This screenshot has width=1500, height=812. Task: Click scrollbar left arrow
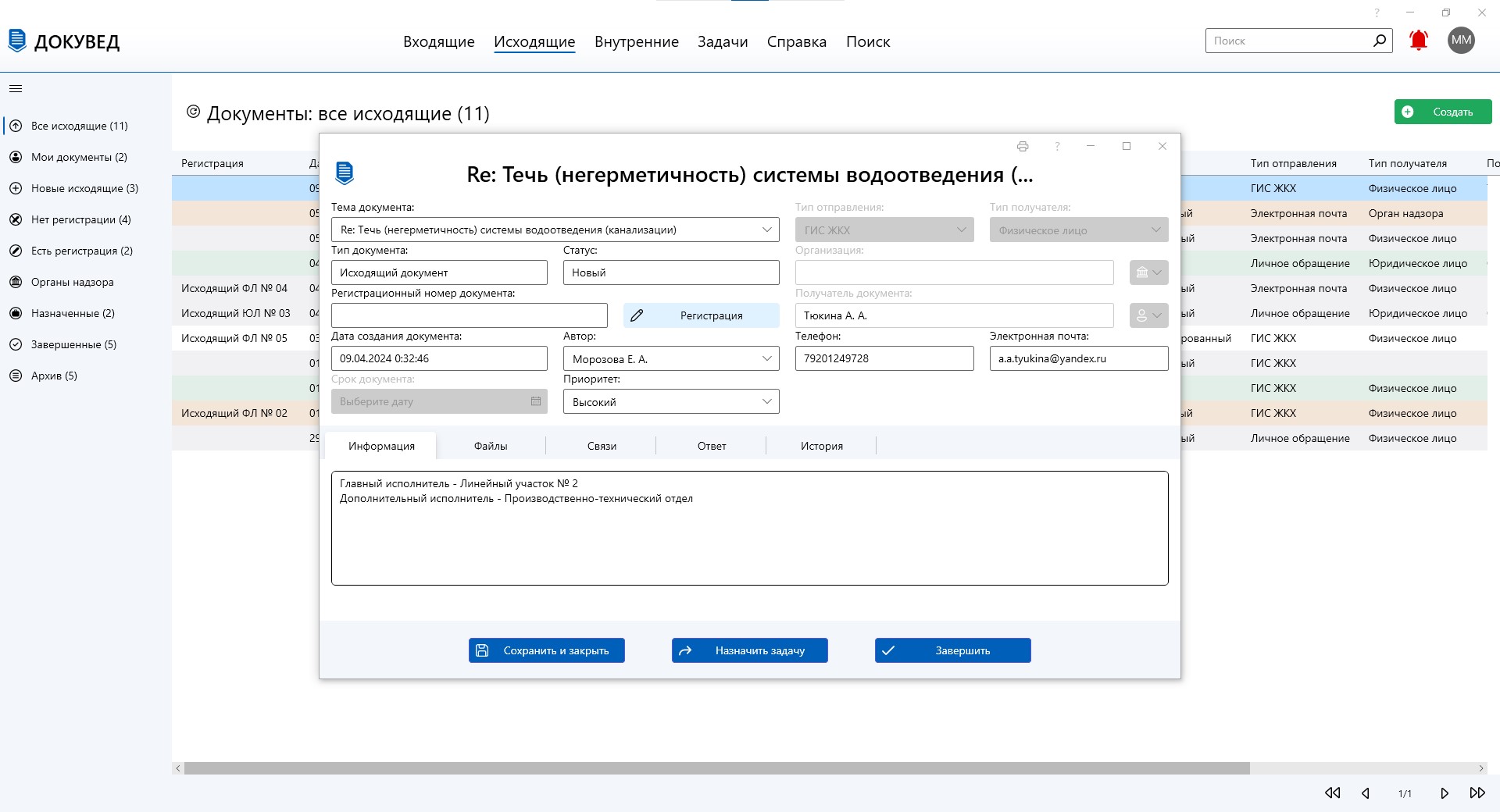tap(178, 768)
